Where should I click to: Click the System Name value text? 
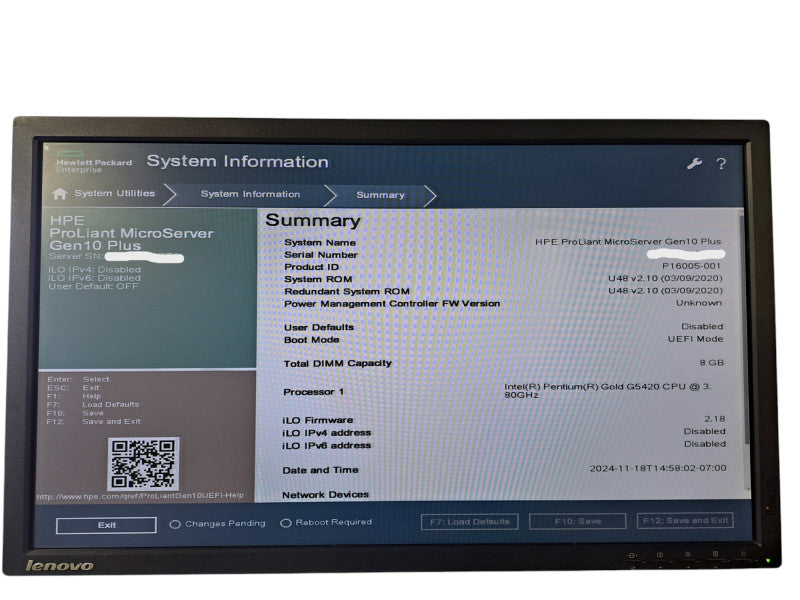point(628,241)
